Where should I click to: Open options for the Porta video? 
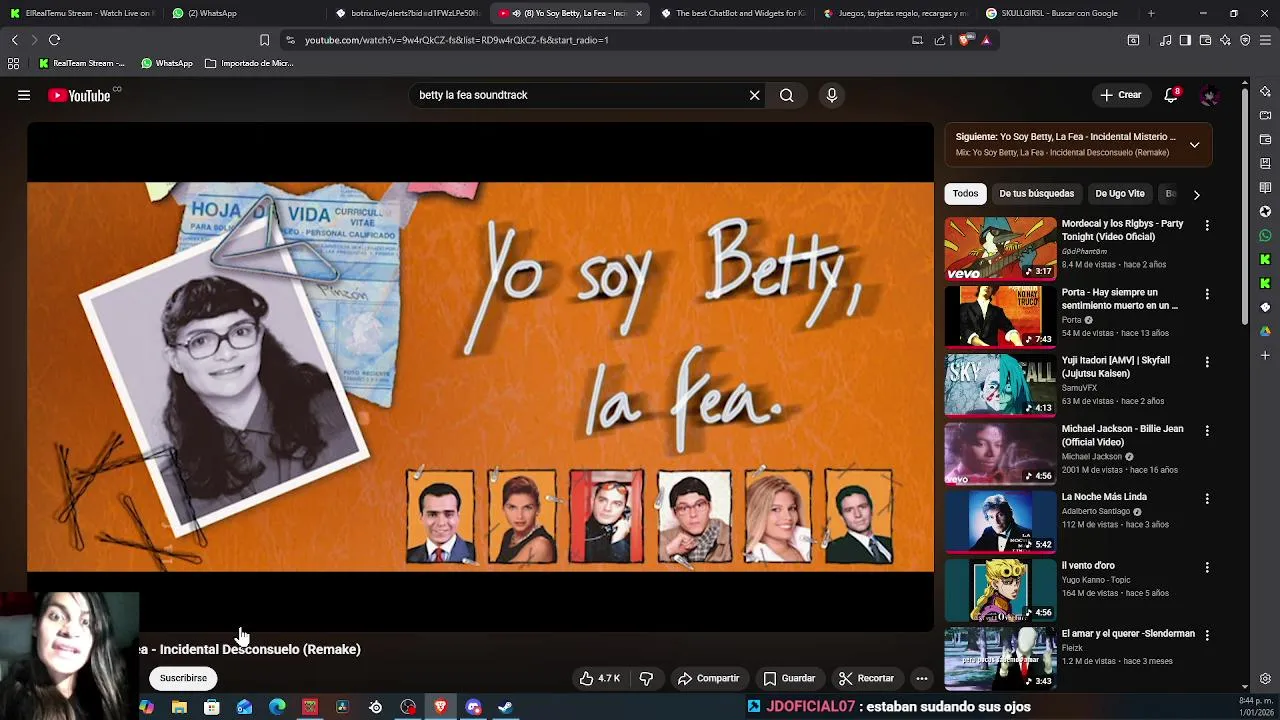pos(1207,294)
